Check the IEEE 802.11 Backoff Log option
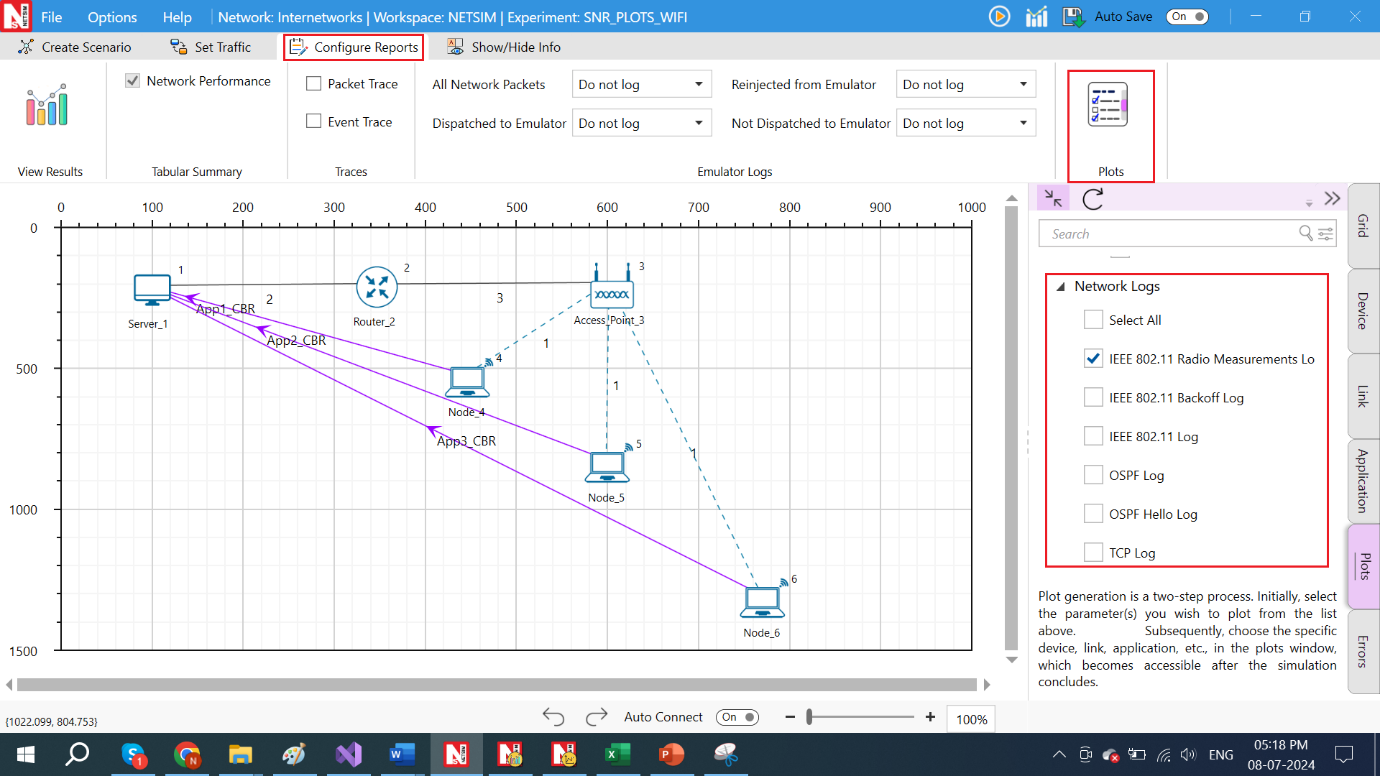Viewport: 1380px width, 776px height. (1093, 398)
